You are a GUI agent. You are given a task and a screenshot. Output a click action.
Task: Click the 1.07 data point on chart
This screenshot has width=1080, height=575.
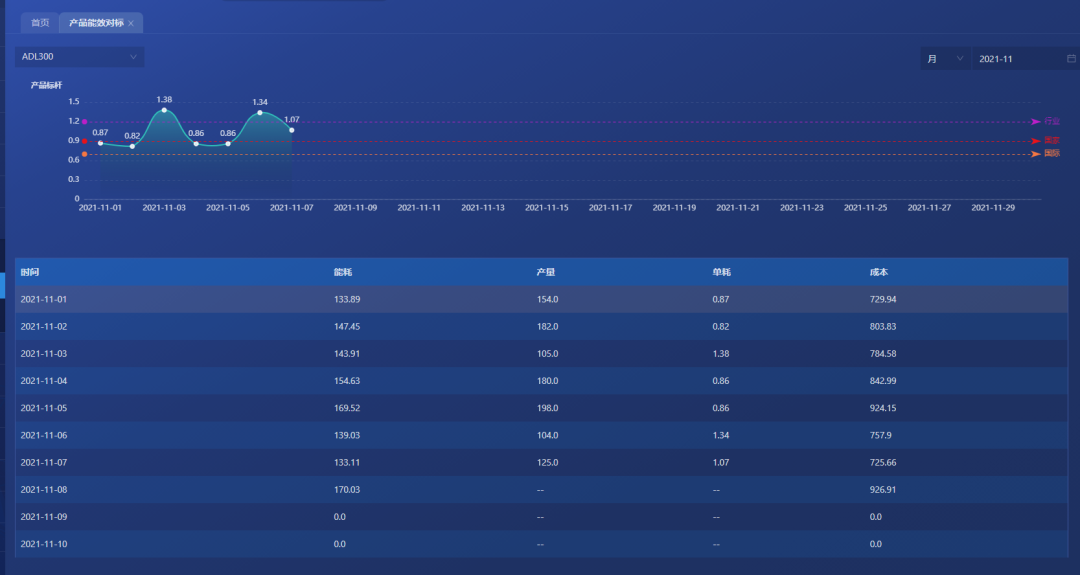pyautogui.click(x=292, y=130)
